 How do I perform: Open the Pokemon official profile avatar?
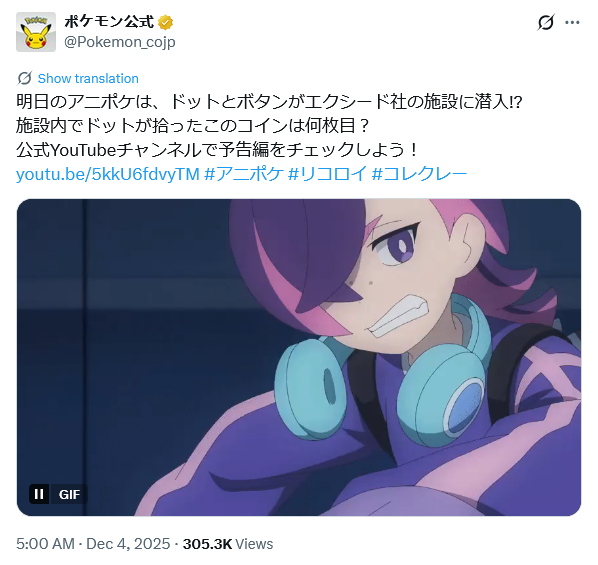pos(36,32)
